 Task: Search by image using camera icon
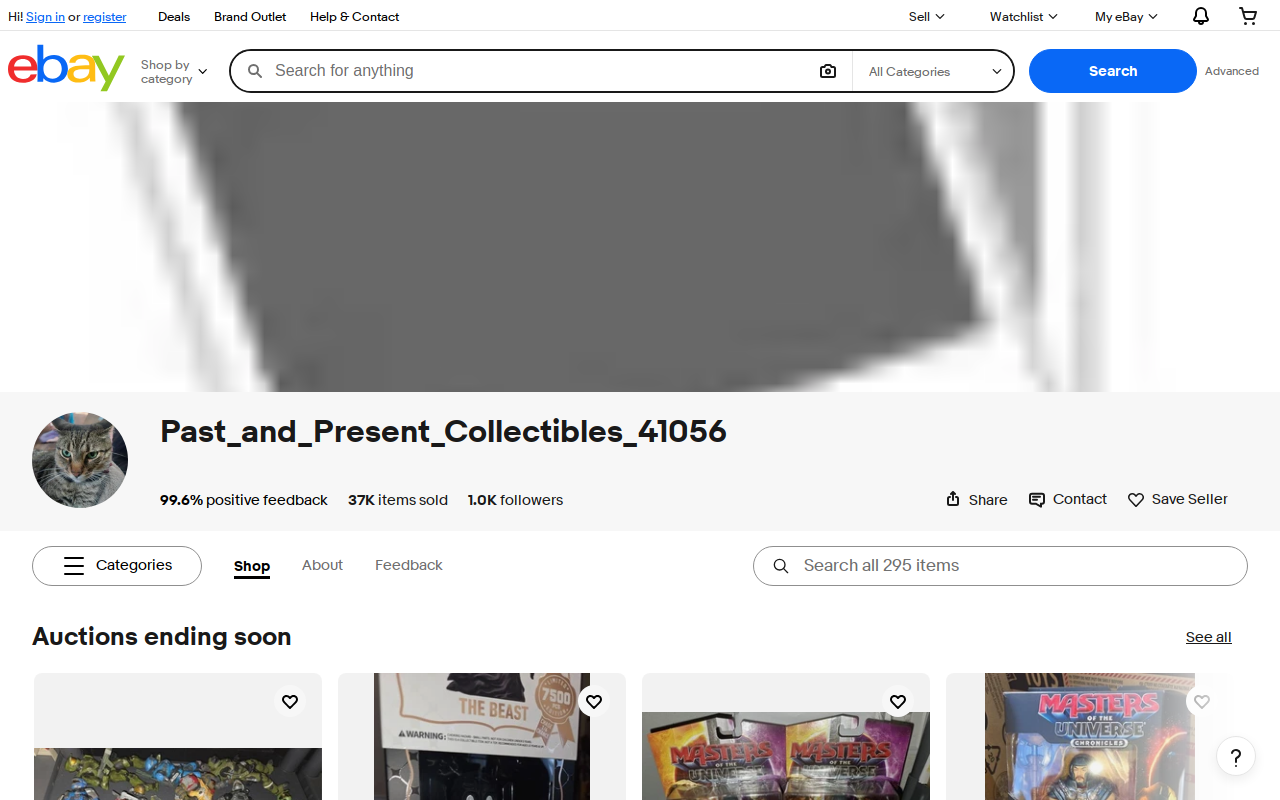tap(827, 71)
